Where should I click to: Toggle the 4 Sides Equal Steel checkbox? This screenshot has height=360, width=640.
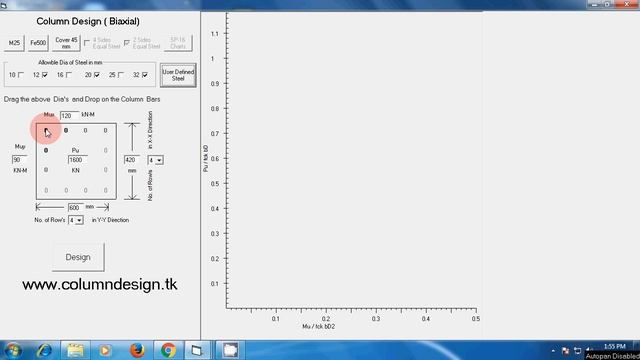(87, 42)
